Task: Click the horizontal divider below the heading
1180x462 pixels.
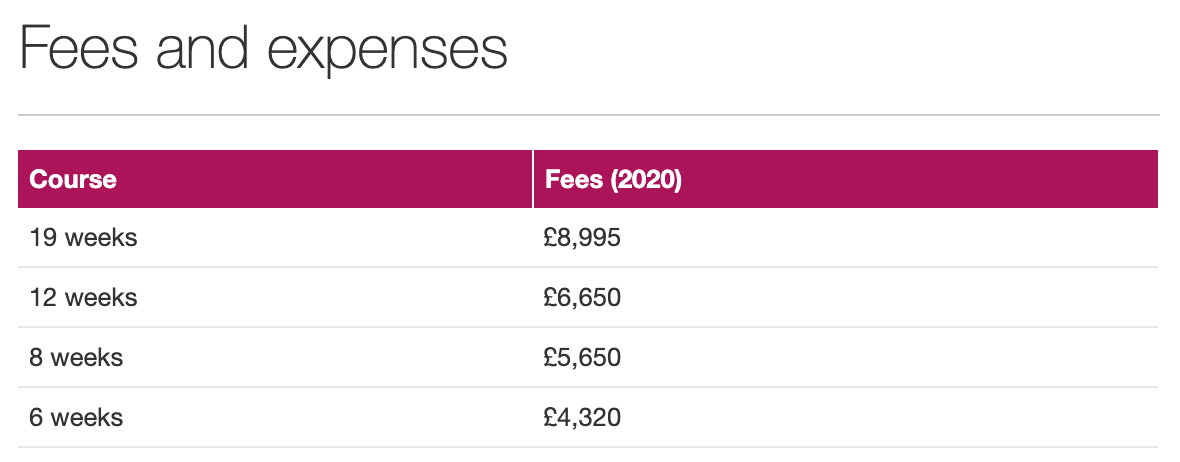Action: pyautogui.click(x=588, y=115)
